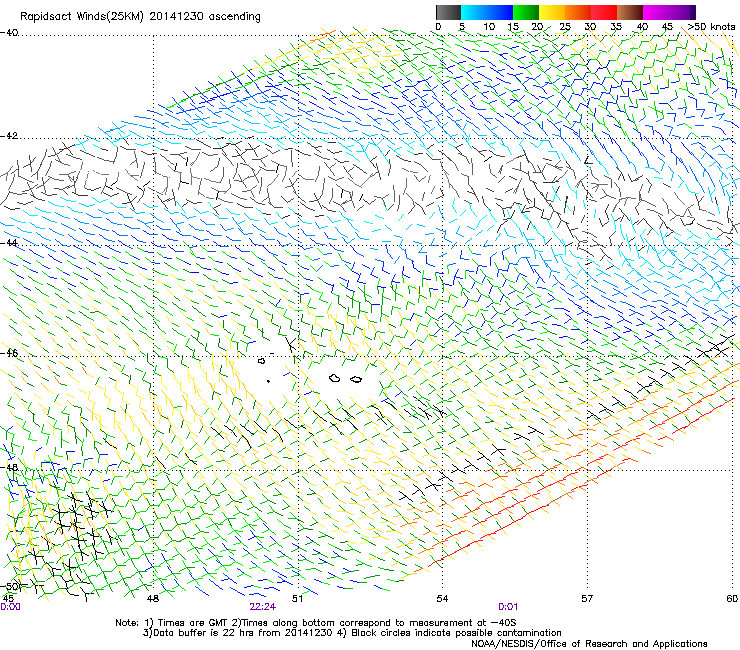Image resolution: width=740 pixels, height=650 pixels.
Task: Select the '>50 knots' legend label
Action: (x=711, y=26)
